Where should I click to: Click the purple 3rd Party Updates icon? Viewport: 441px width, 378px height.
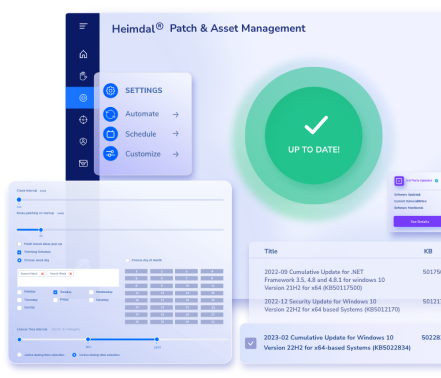pos(399,181)
